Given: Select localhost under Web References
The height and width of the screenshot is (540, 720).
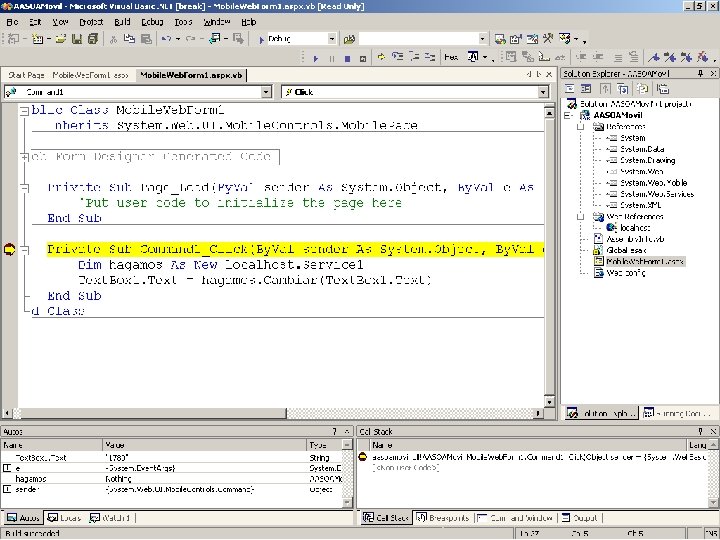Looking at the screenshot, I should coord(635,228).
